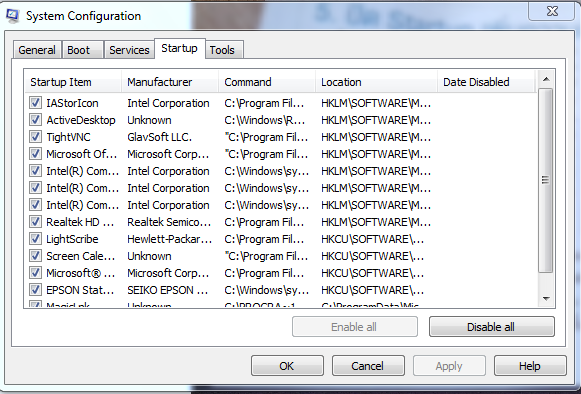Click the Screen Cale... row name
Viewport: 581px width, 394px height.
(81, 256)
